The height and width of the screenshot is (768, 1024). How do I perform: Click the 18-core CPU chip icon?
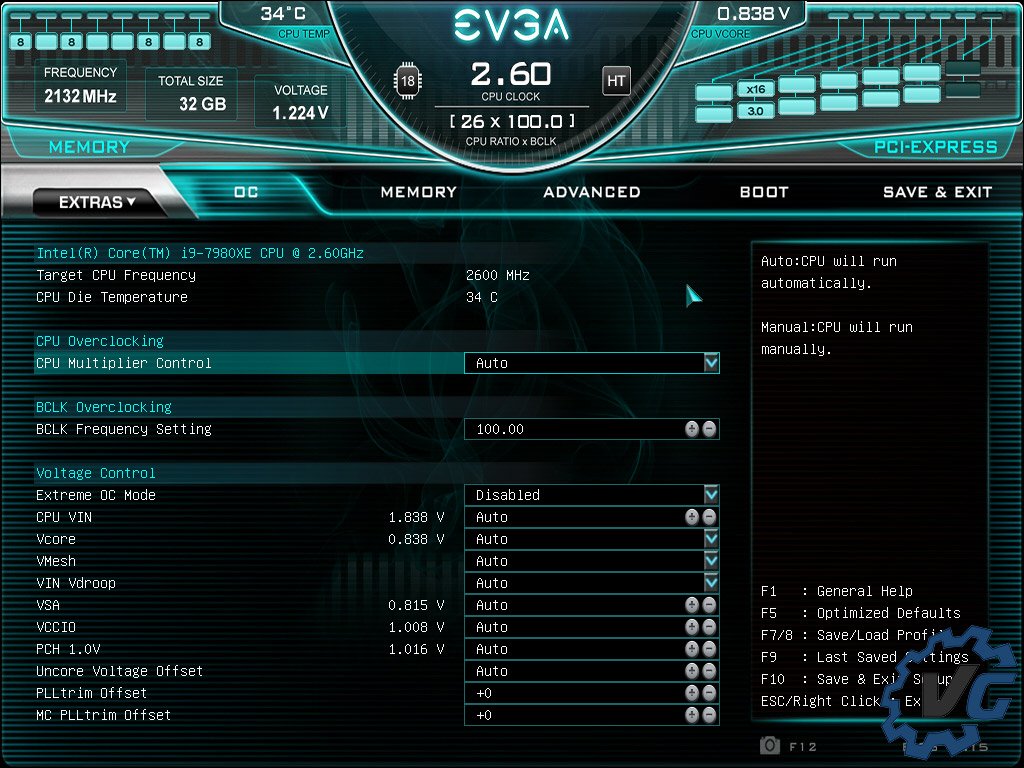[408, 81]
